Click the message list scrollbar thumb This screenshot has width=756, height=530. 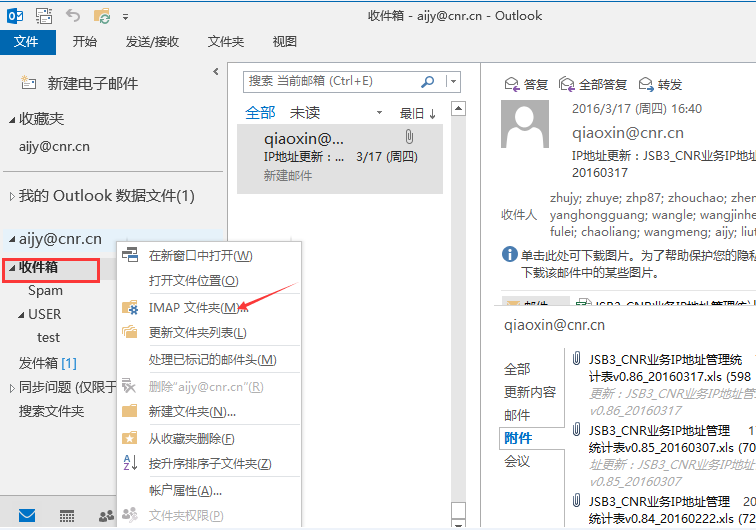pyautogui.click(x=458, y=510)
